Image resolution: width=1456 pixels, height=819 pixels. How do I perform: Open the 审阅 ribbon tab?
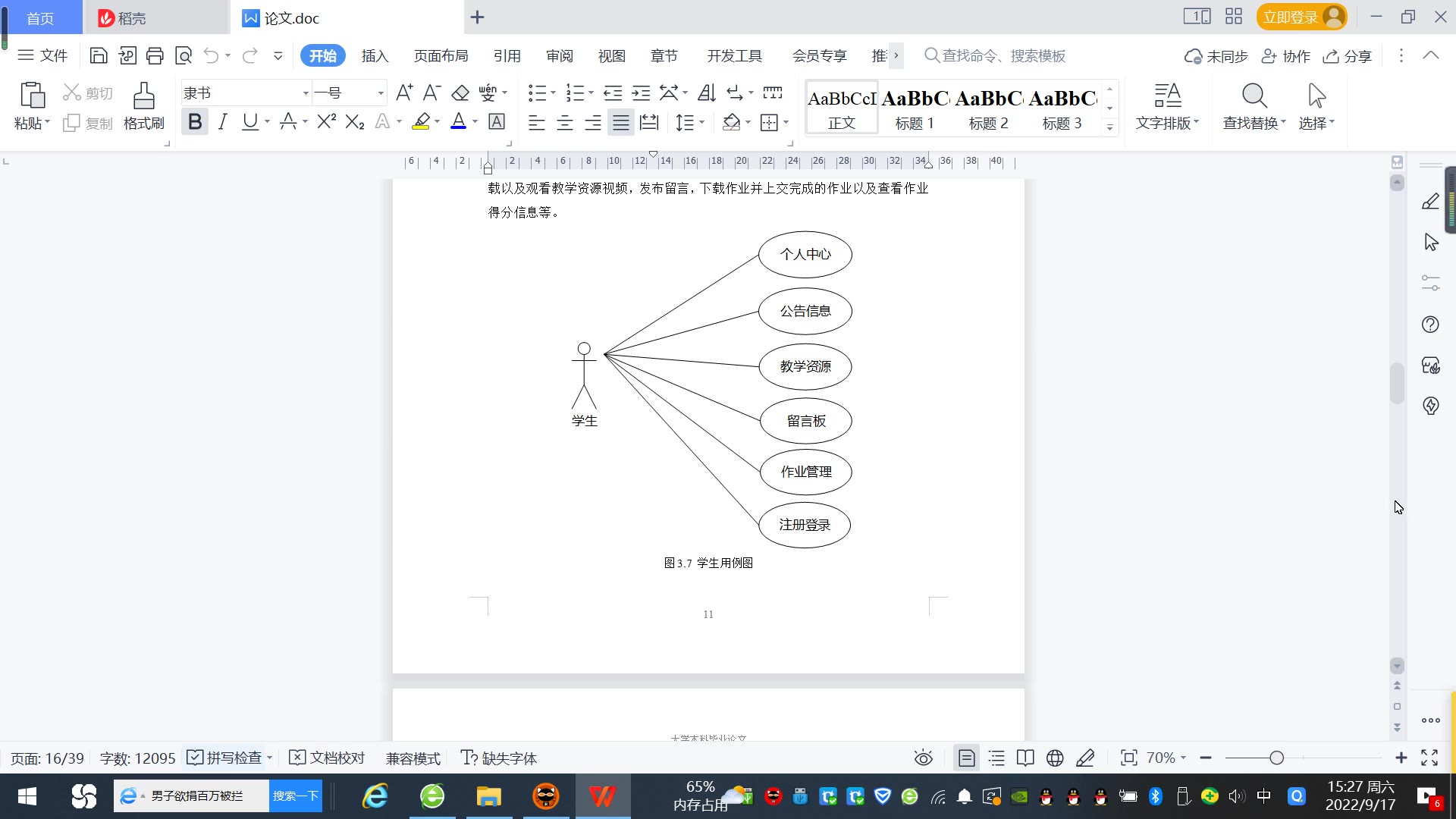tap(559, 56)
